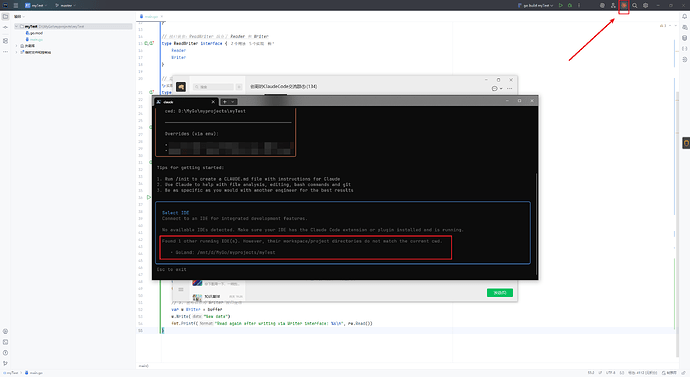This screenshot has width=690, height=377.
Task: Open the curly braces tool window icon in right sidebar
Action: tap(685, 49)
